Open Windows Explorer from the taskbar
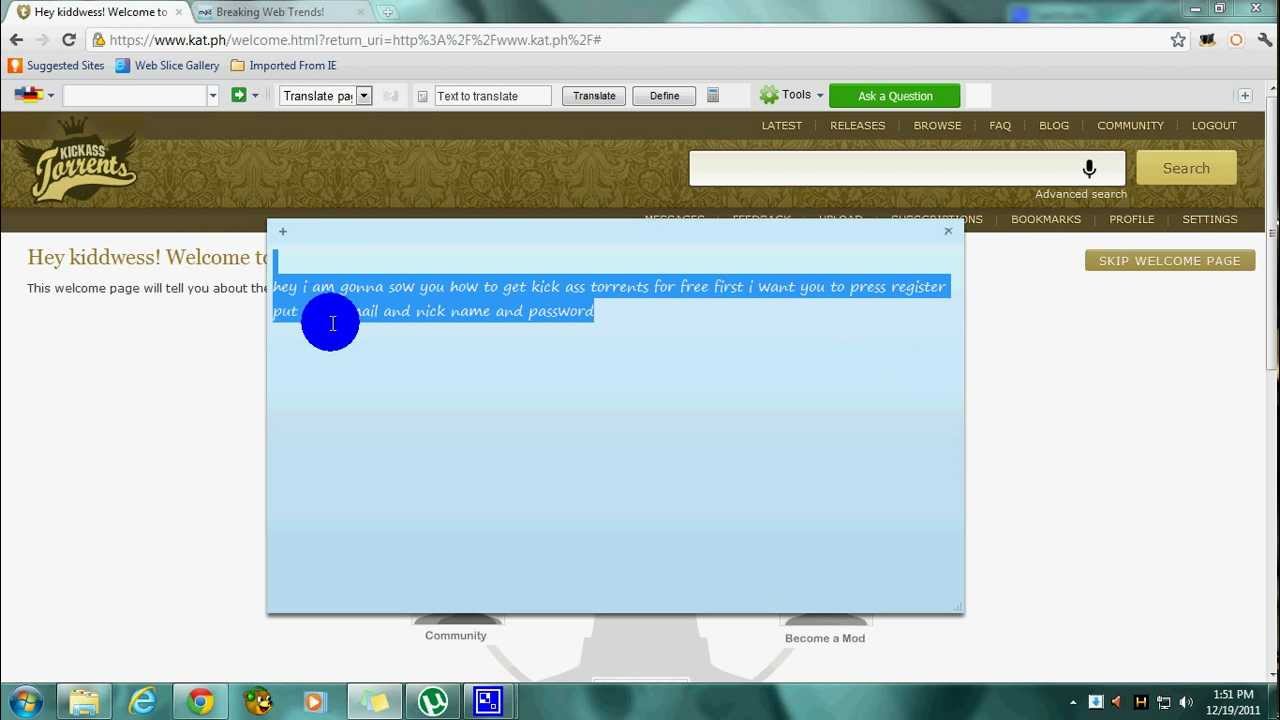 coord(84,701)
